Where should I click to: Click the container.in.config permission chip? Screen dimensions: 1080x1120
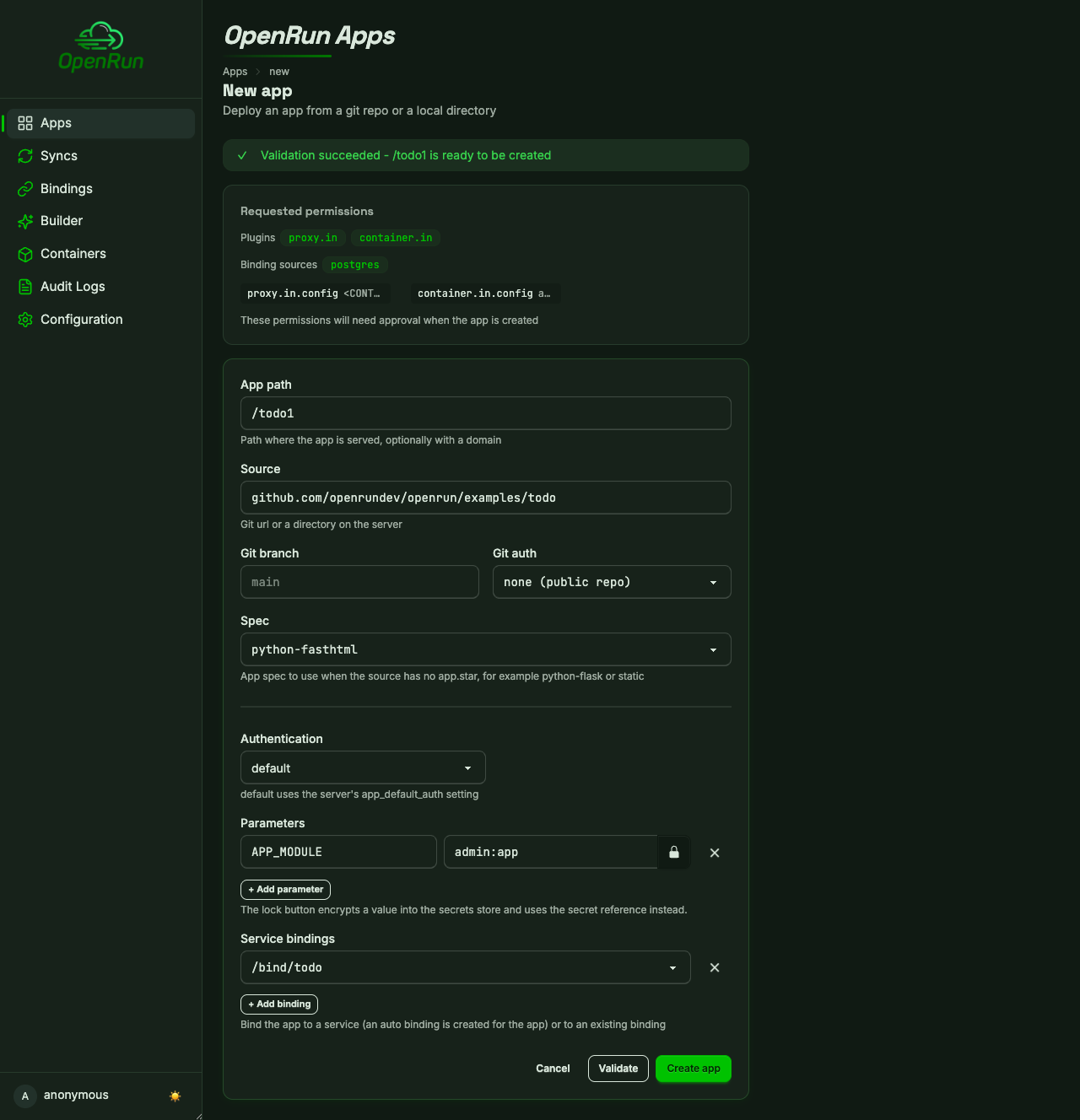coord(484,293)
